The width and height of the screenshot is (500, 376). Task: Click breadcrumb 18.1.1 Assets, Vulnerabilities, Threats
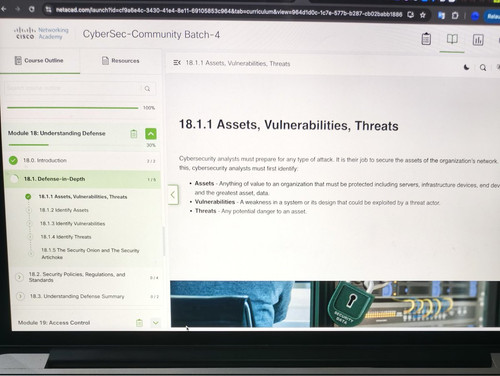238,63
